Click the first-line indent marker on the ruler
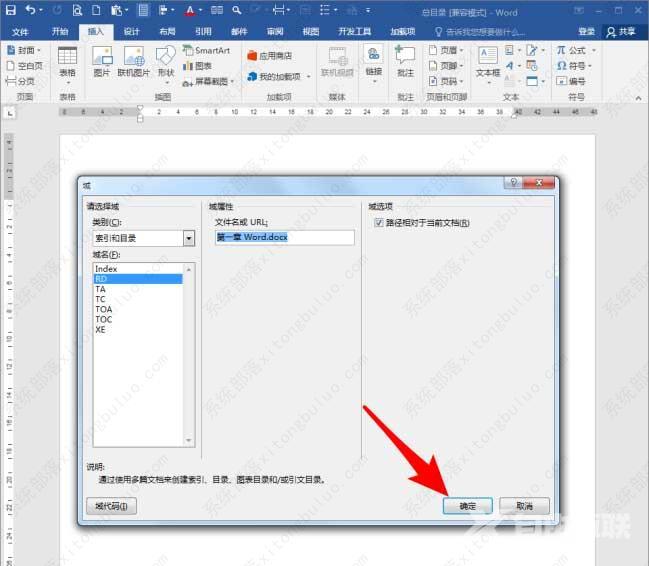Screen dimensions: 649x566 pos(140,108)
